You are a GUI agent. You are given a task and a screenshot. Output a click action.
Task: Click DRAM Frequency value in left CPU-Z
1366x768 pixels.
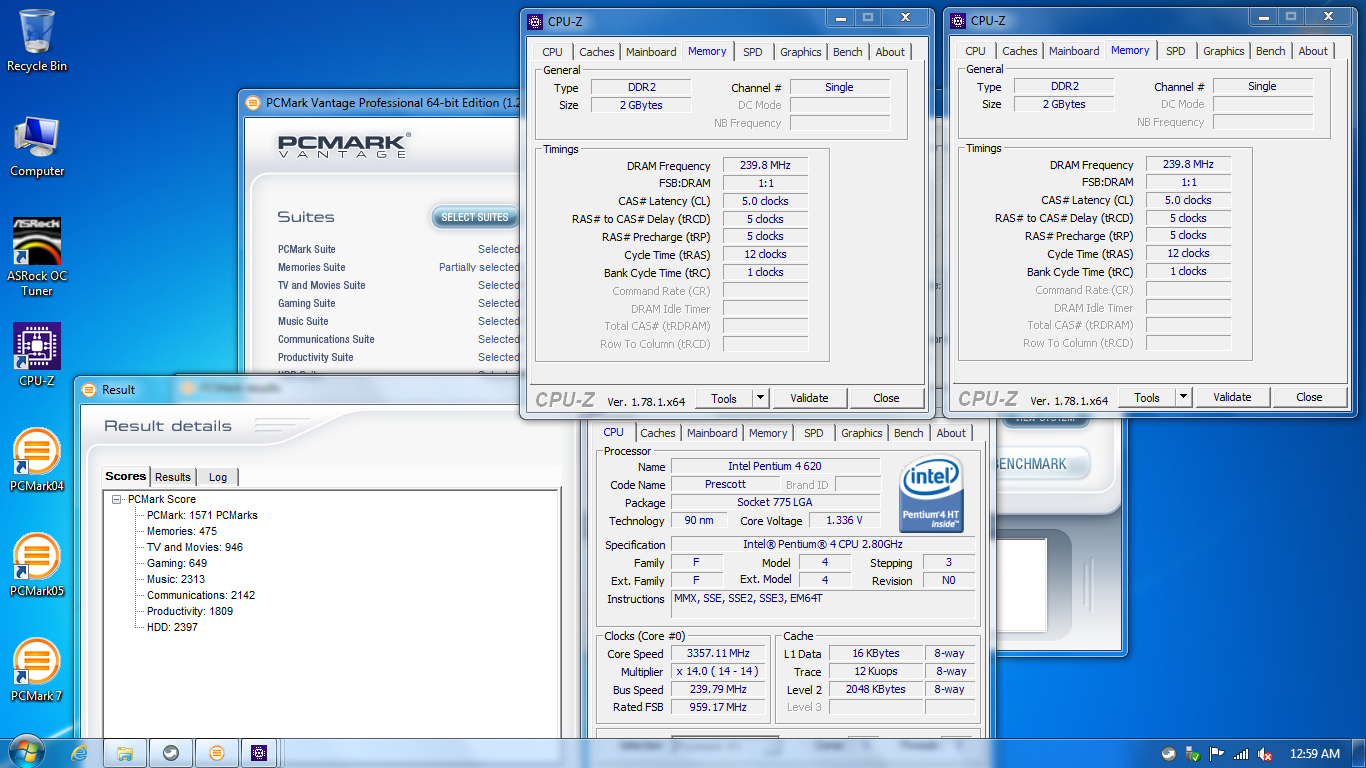coord(765,166)
